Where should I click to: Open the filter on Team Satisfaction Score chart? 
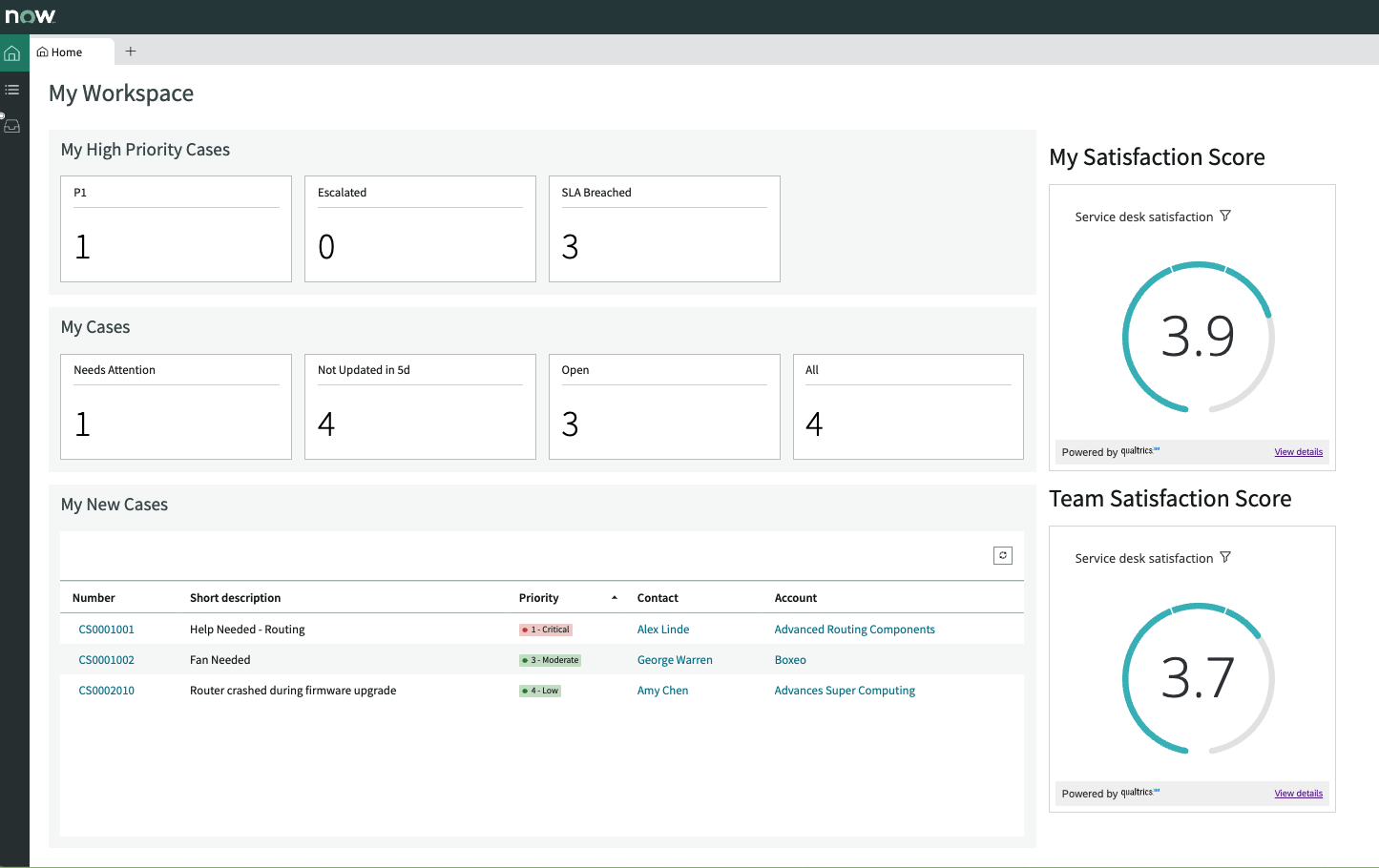coord(1225,557)
